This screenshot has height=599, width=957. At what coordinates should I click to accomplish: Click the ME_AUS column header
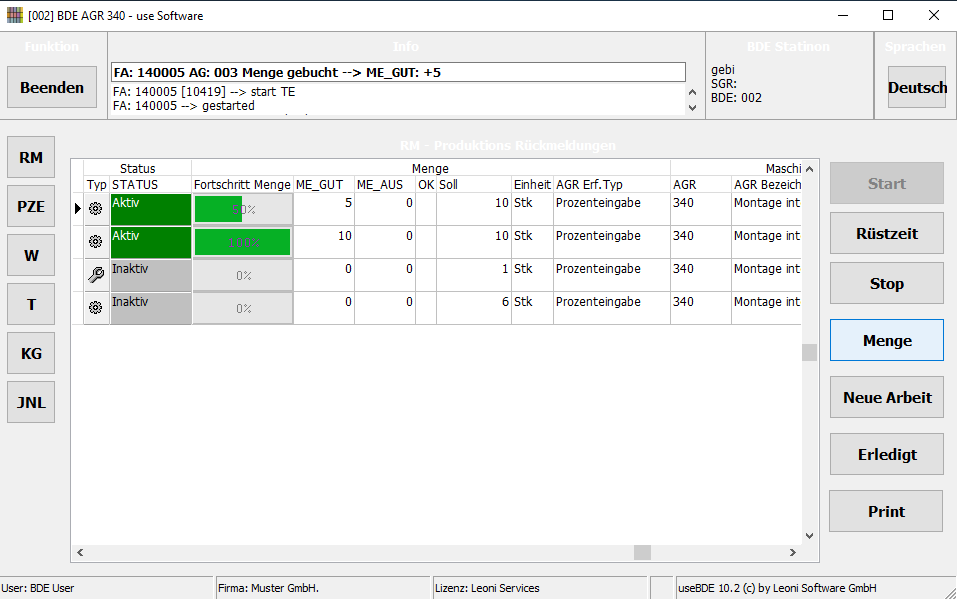(385, 184)
